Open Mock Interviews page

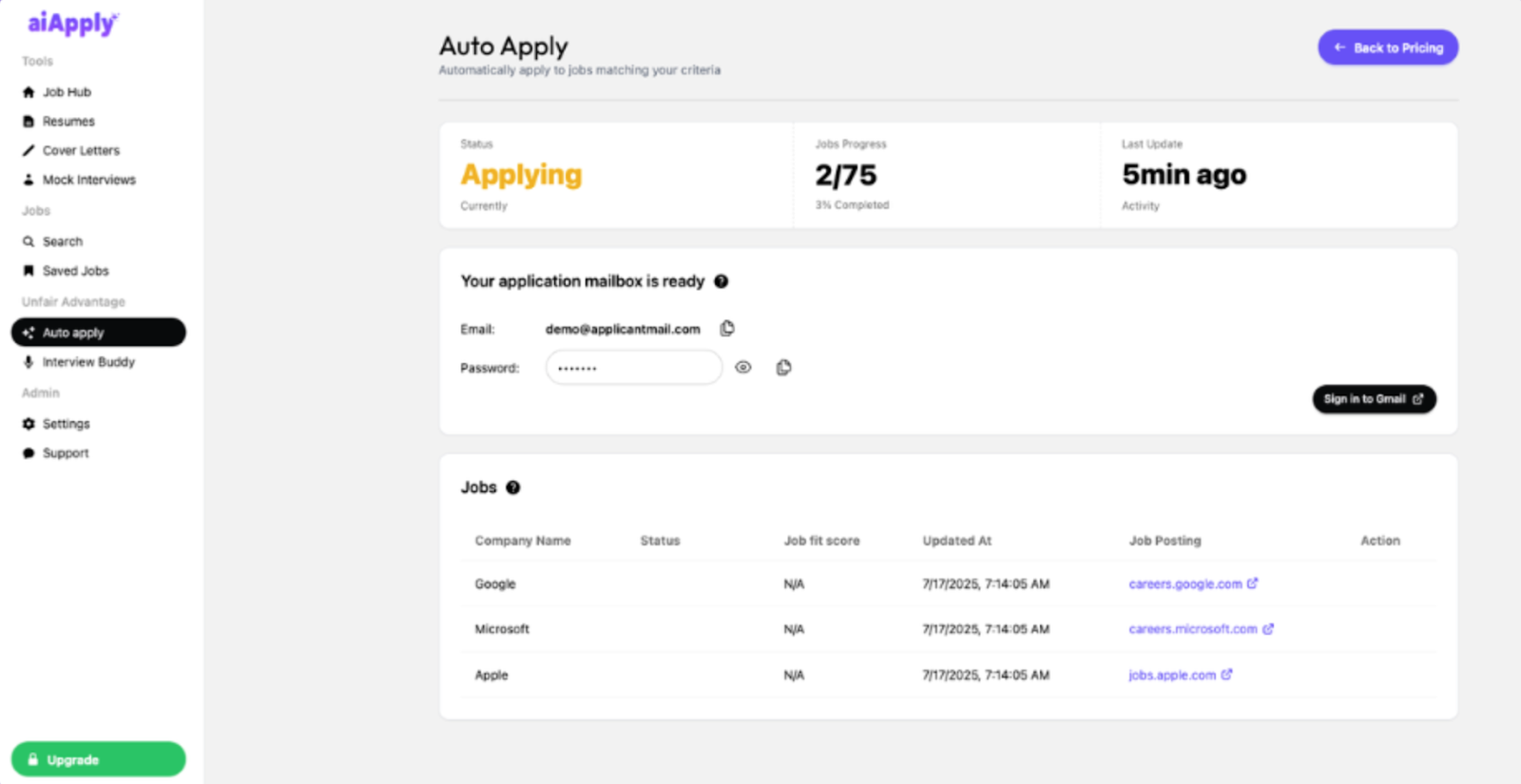tap(88, 180)
